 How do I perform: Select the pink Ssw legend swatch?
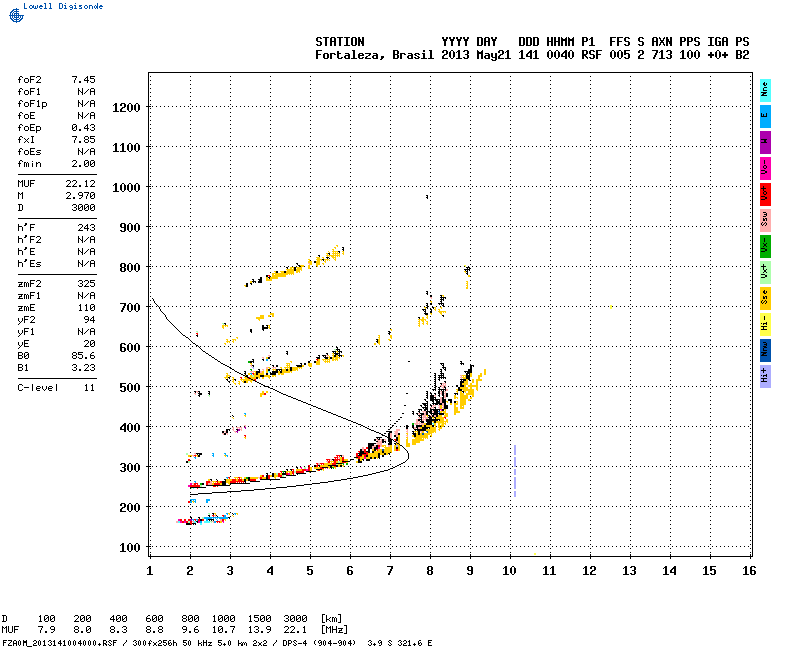click(x=765, y=220)
